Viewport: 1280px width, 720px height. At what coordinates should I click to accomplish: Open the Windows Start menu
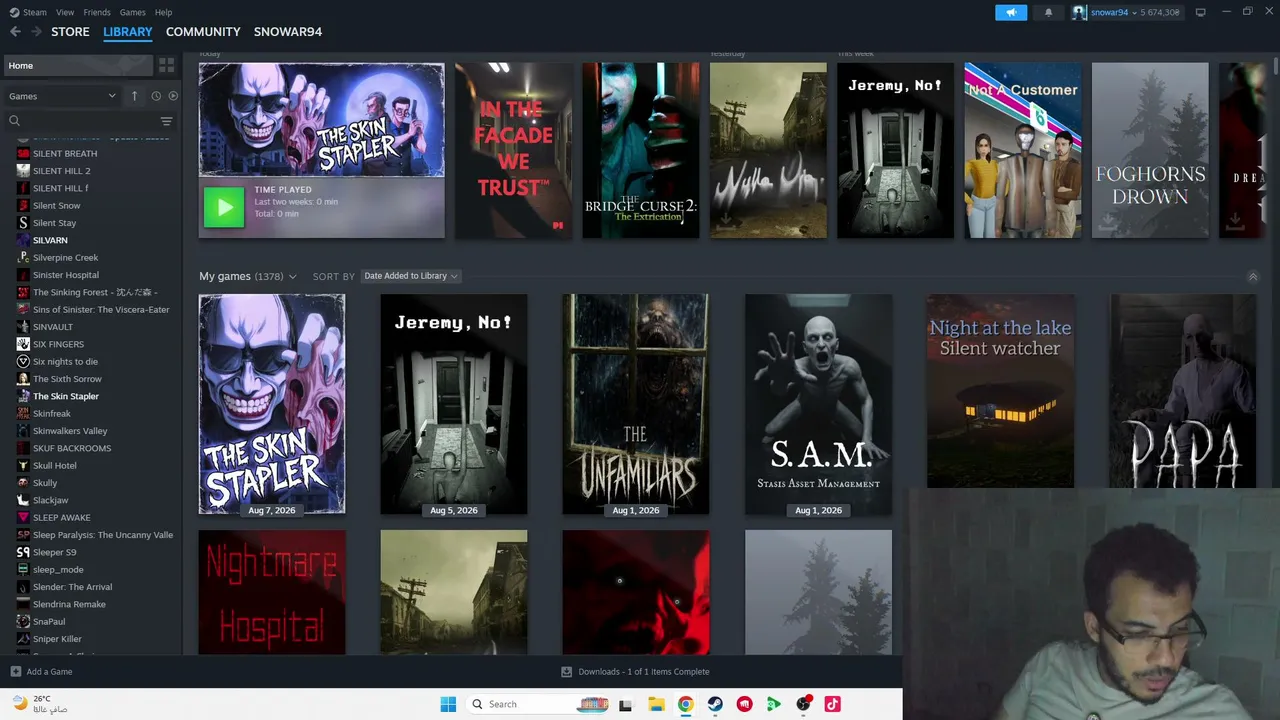448,704
